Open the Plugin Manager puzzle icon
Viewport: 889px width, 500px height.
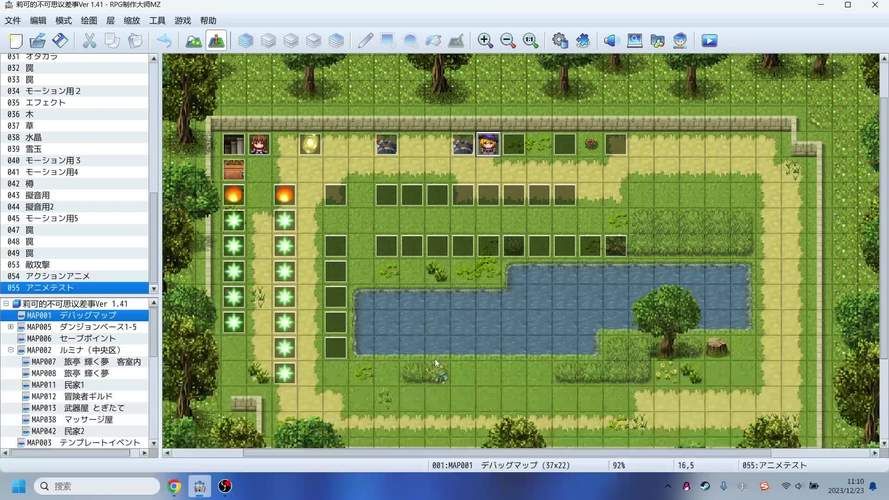pyautogui.click(x=583, y=41)
